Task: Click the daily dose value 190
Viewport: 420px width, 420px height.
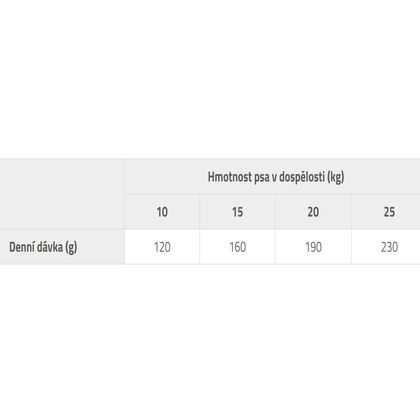Action: pyautogui.click(x=313, y=247)
